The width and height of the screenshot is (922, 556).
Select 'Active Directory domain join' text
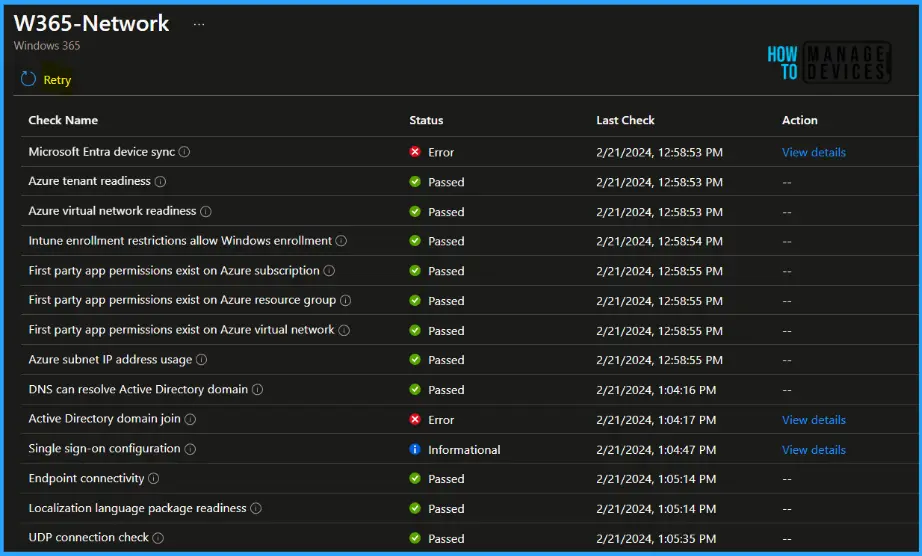coord(105,419)
